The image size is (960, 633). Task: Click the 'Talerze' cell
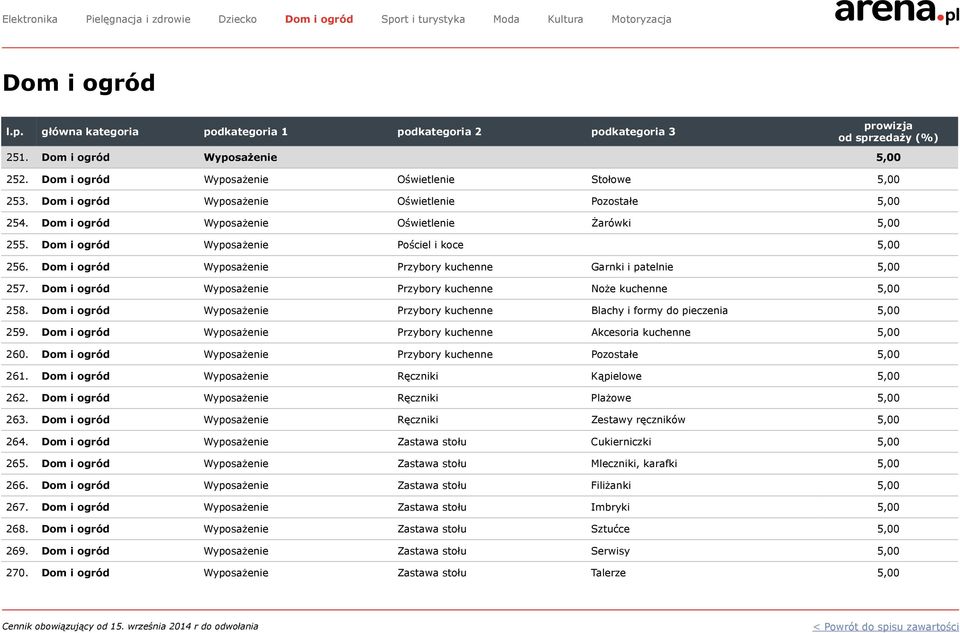pos(609,573)
